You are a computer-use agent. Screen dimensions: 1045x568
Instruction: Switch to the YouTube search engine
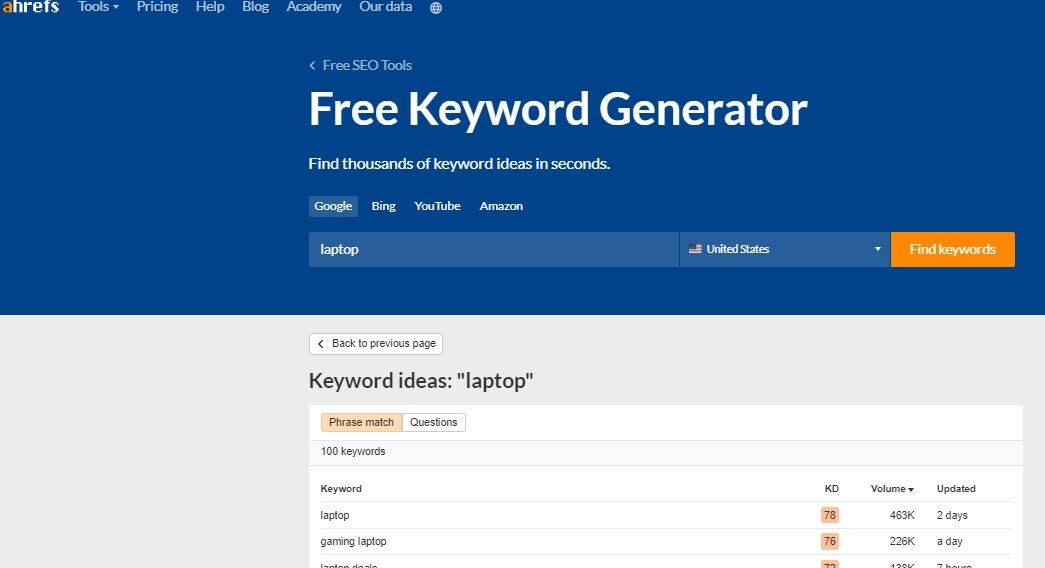(437, 206)
